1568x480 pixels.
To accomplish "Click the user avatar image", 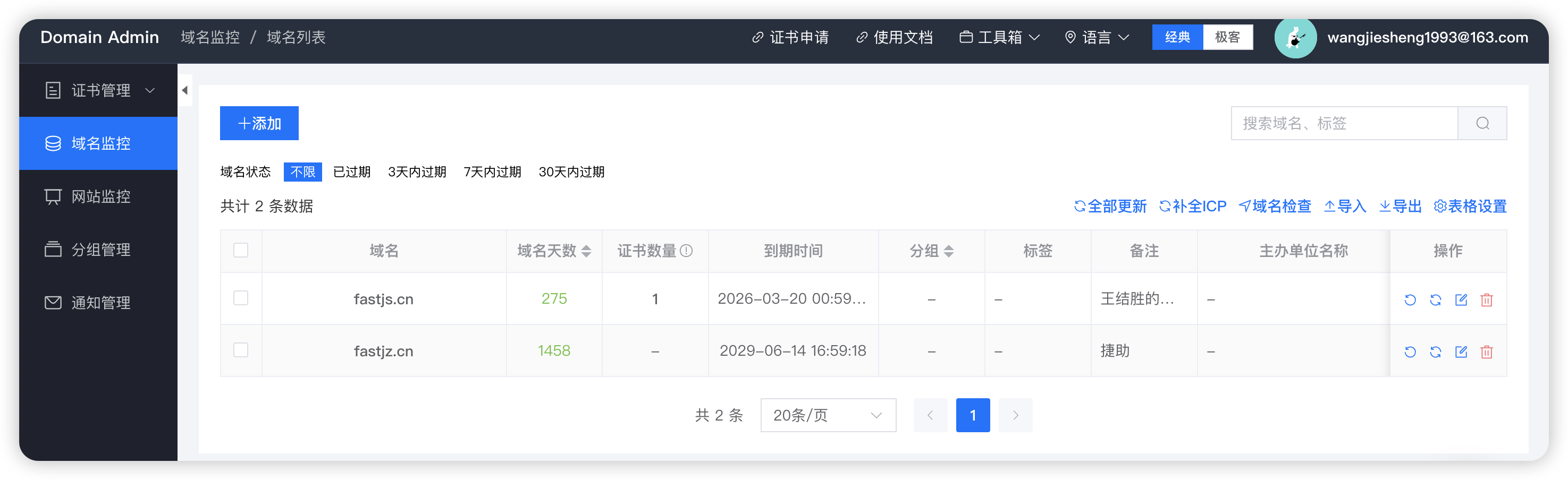I will (x=1295, y=38).
